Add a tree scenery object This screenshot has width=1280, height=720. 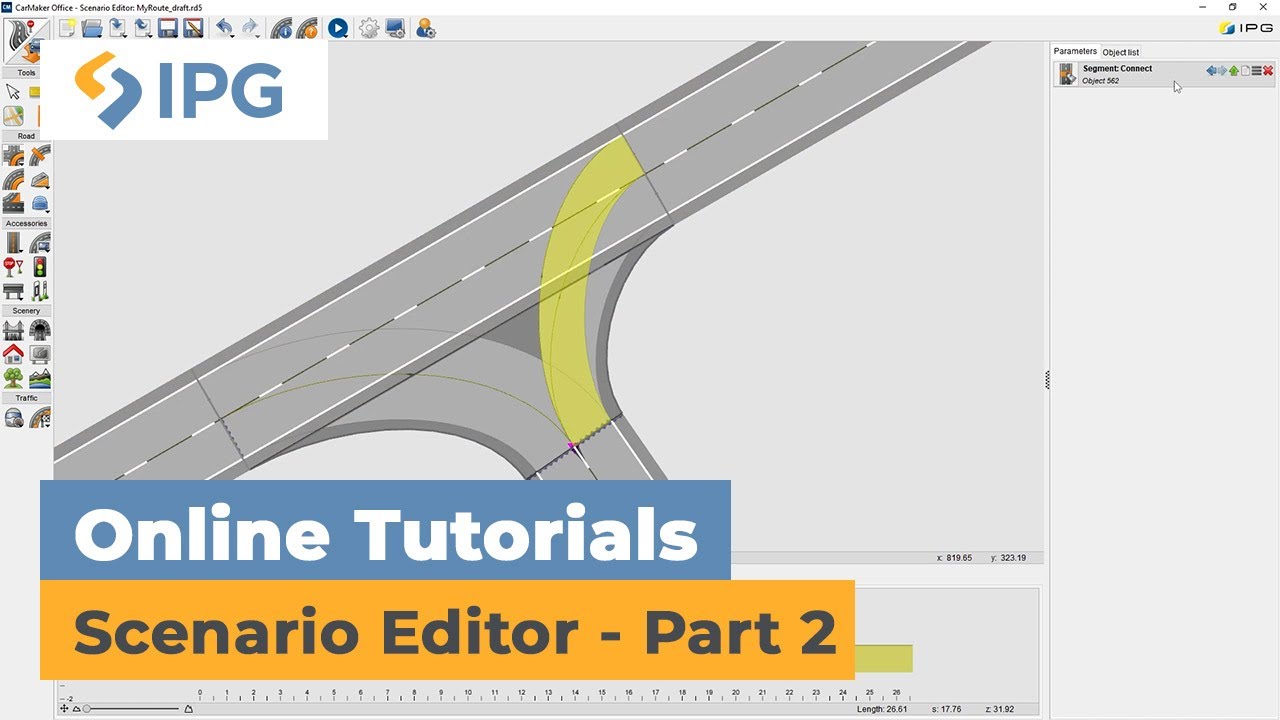point(14,378)
